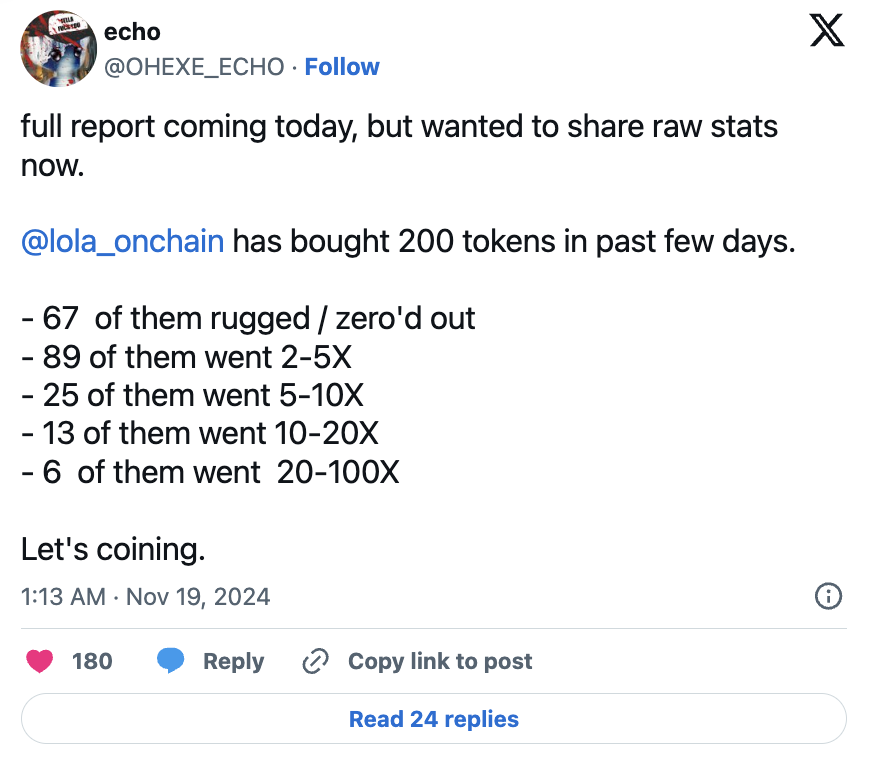Click the "6 of them went 20-100X" line
Screen dimensions: 872x764
pyautogui.click(x=210, y=472)
